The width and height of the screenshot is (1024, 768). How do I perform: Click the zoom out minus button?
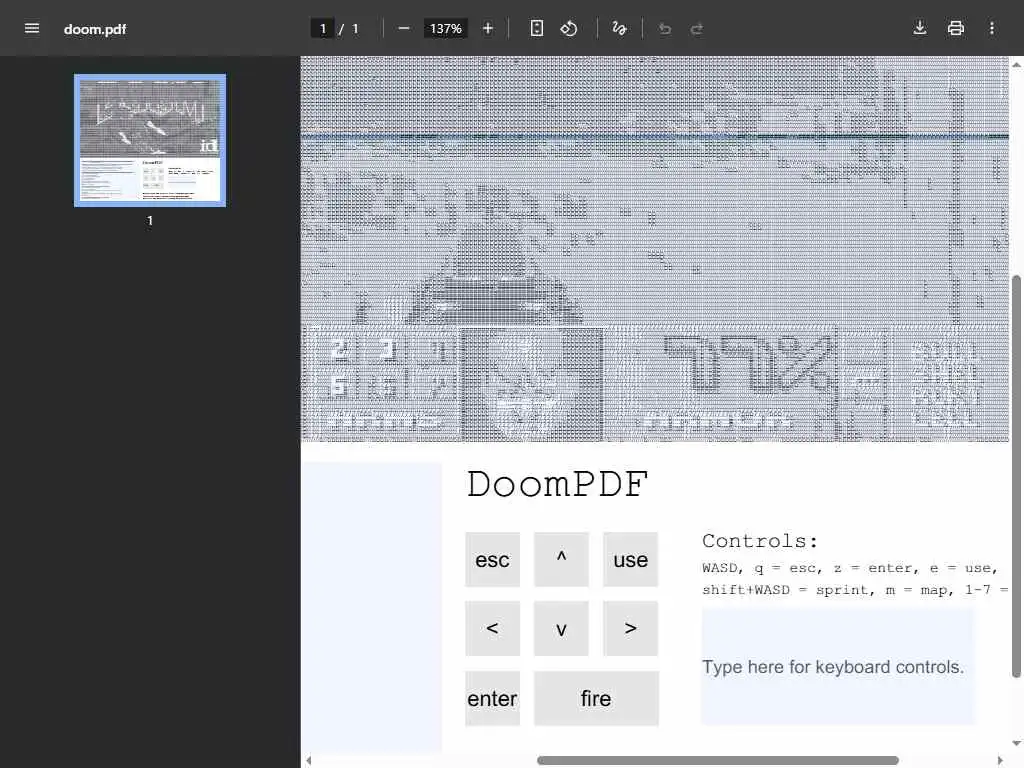click(404, 28)
